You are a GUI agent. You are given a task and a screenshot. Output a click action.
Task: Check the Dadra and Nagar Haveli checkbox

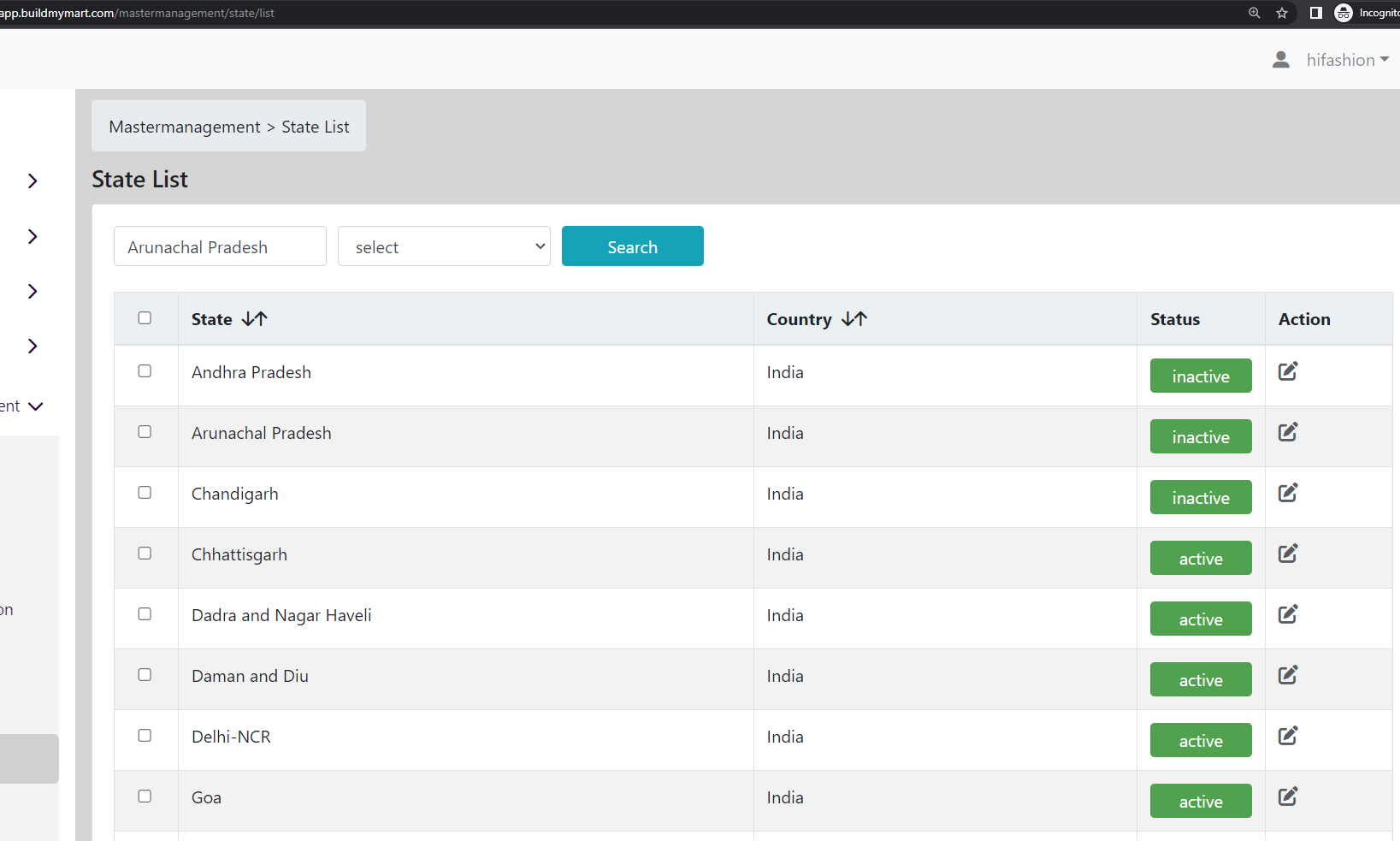click(145, 614)
